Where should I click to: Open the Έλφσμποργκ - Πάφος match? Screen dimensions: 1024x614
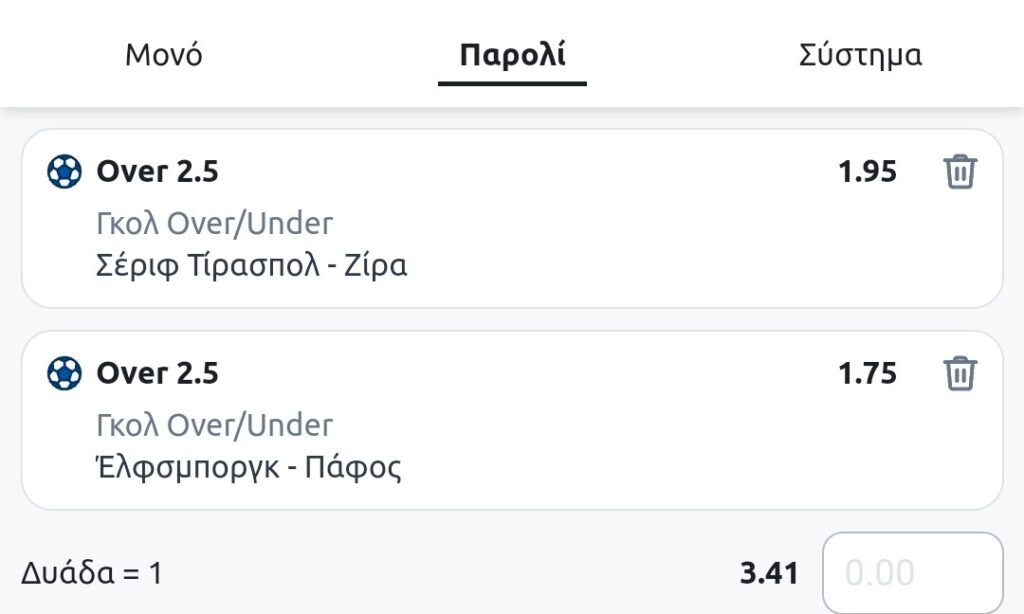coord(249,467)
